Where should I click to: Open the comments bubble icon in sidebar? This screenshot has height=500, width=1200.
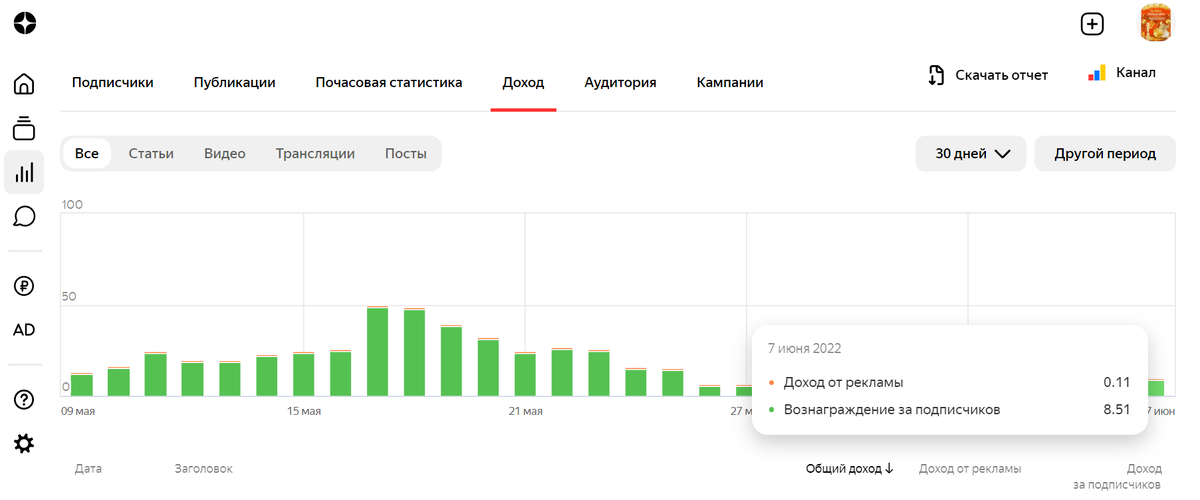tap(24, 216)
